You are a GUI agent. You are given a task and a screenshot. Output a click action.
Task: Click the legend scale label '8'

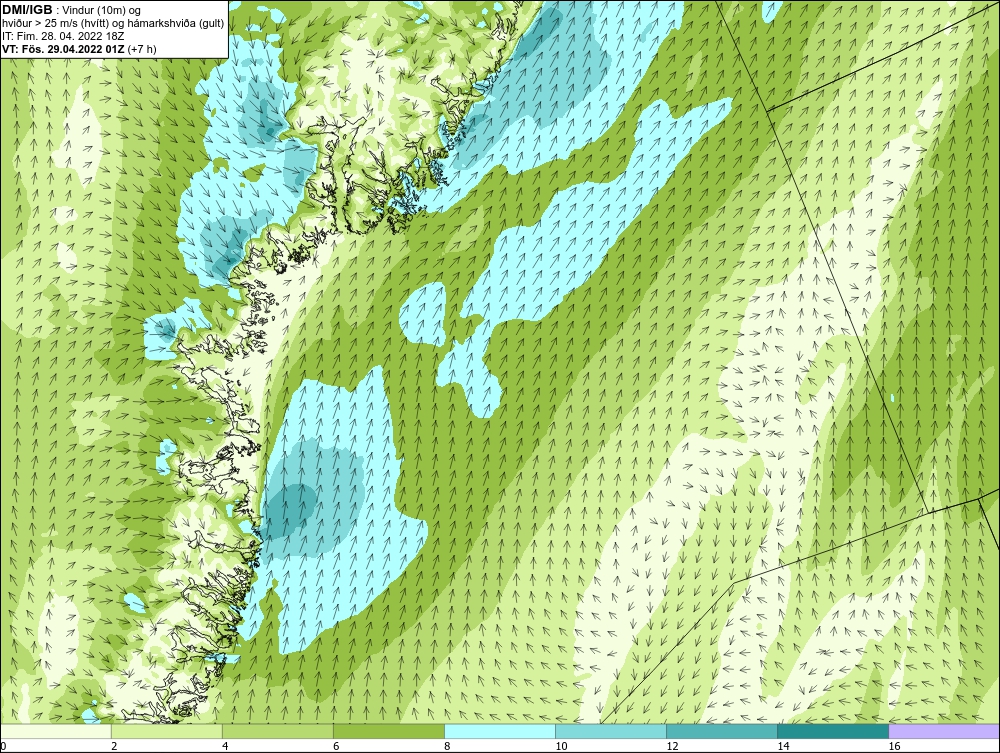447,747
